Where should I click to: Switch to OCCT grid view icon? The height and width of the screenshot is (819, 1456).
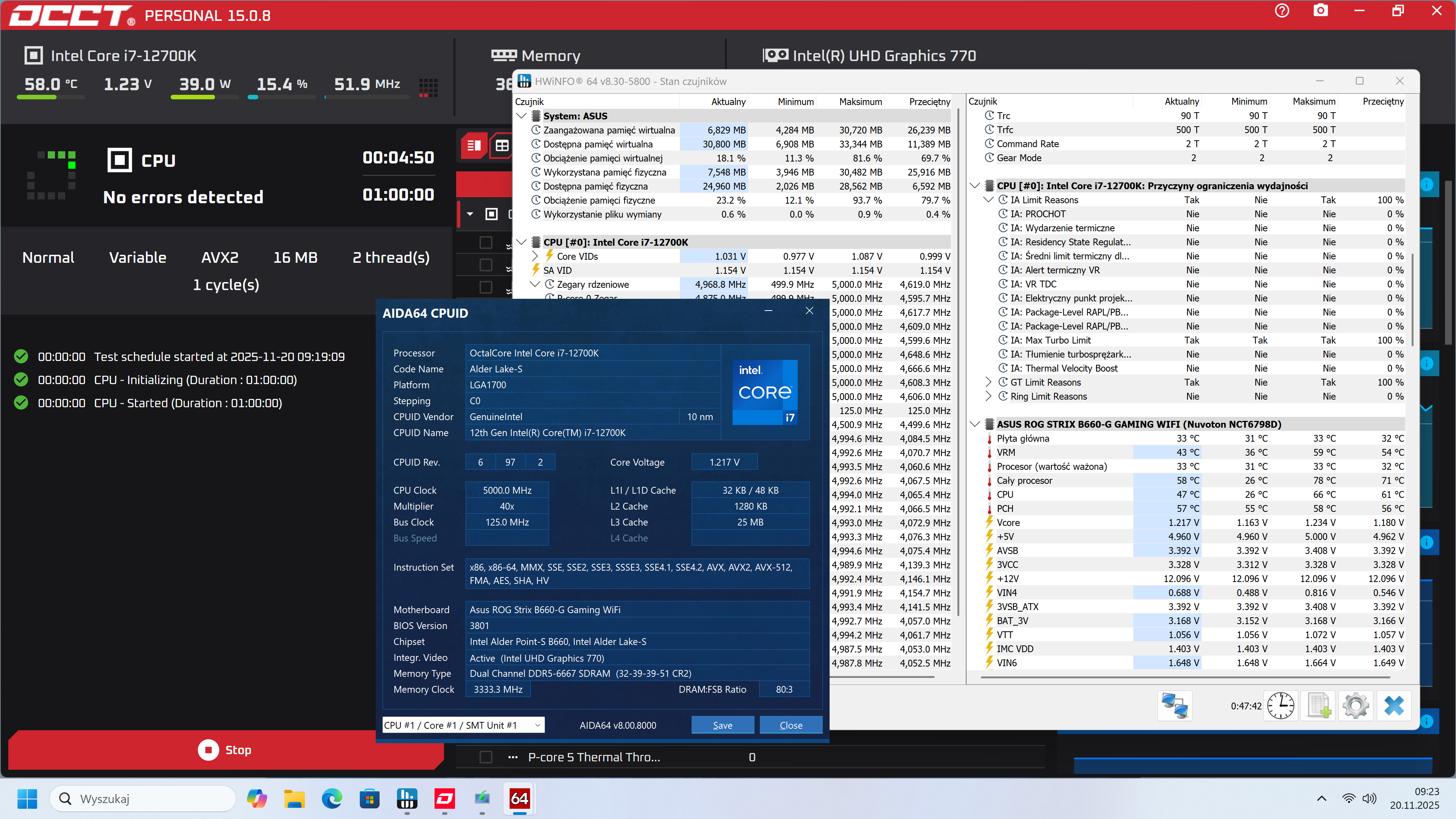[502, 146]
